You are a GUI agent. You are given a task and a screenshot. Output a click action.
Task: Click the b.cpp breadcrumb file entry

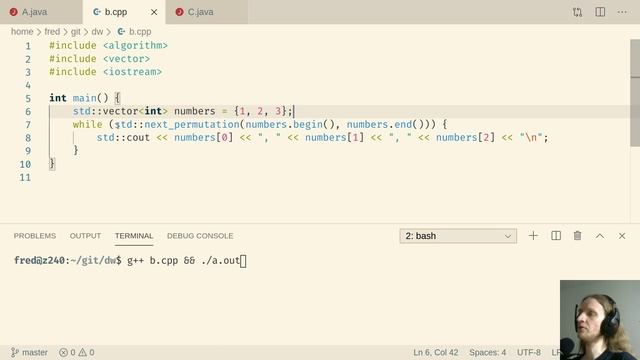[134, 31]
